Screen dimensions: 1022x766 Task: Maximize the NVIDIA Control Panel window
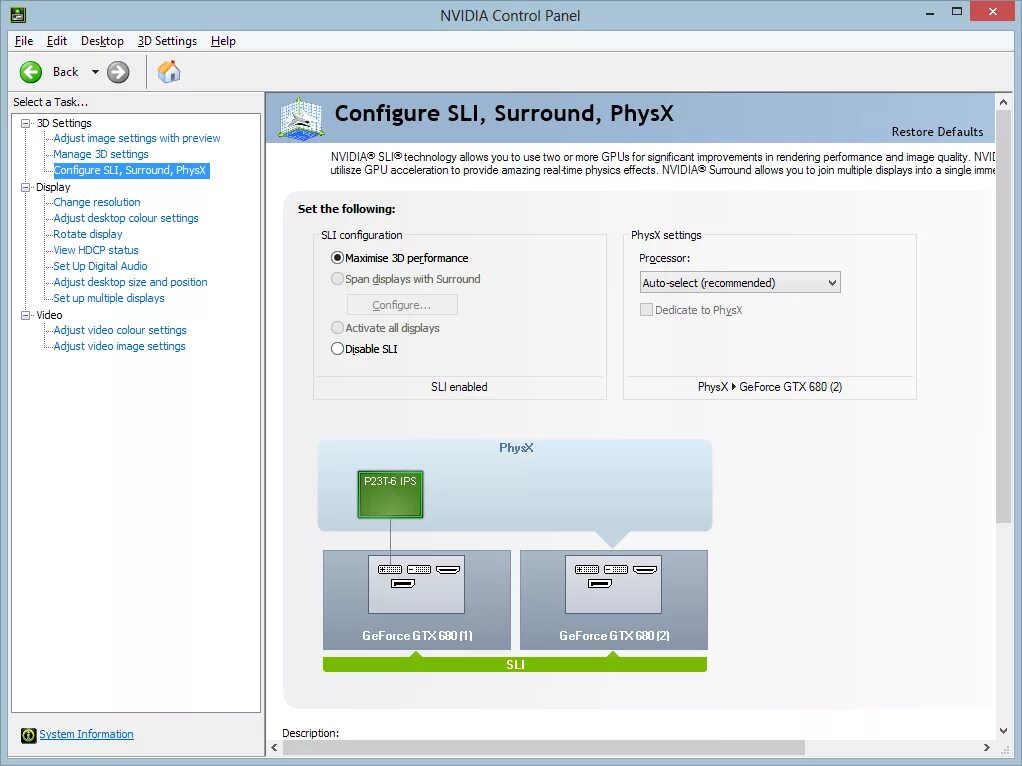click(957, 12)
